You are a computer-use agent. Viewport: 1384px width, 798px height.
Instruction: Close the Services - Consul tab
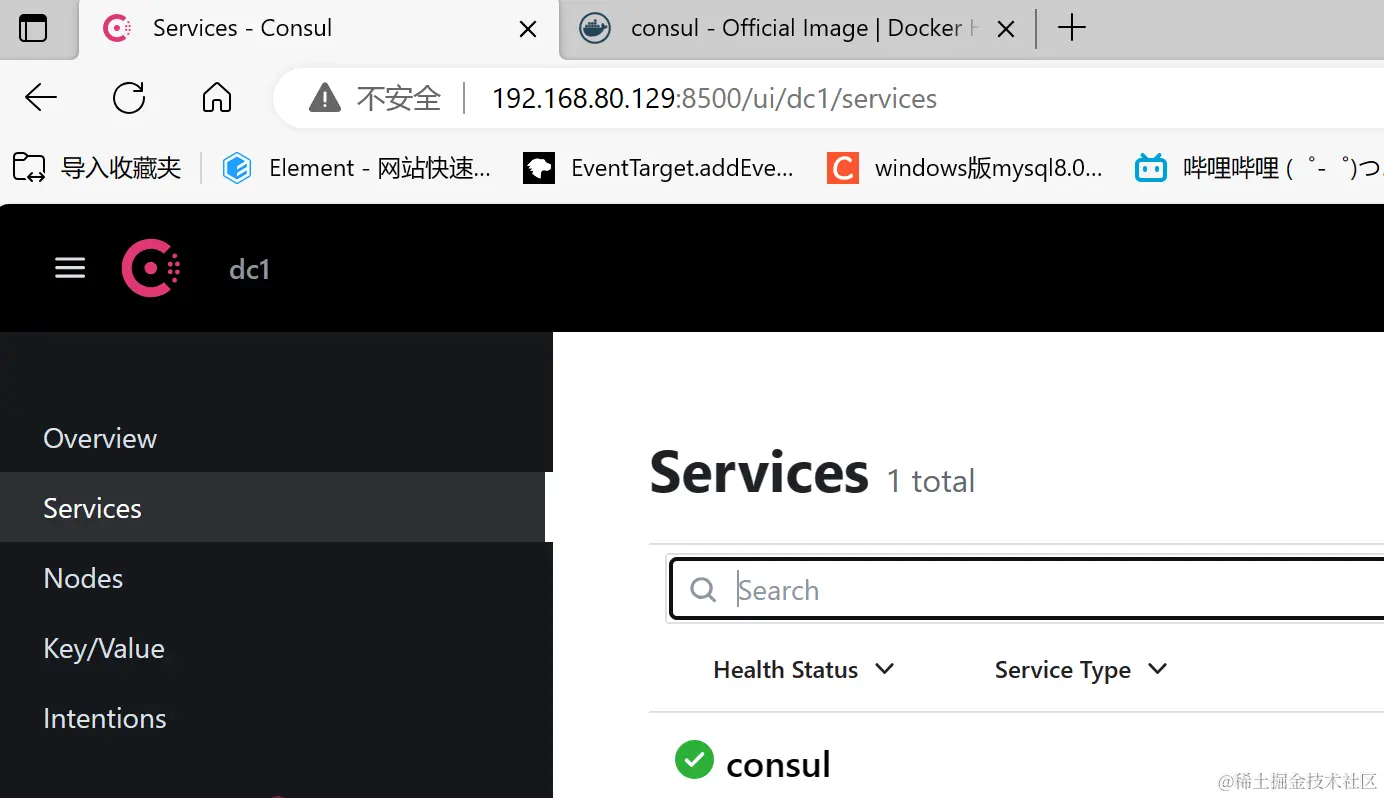527,30
